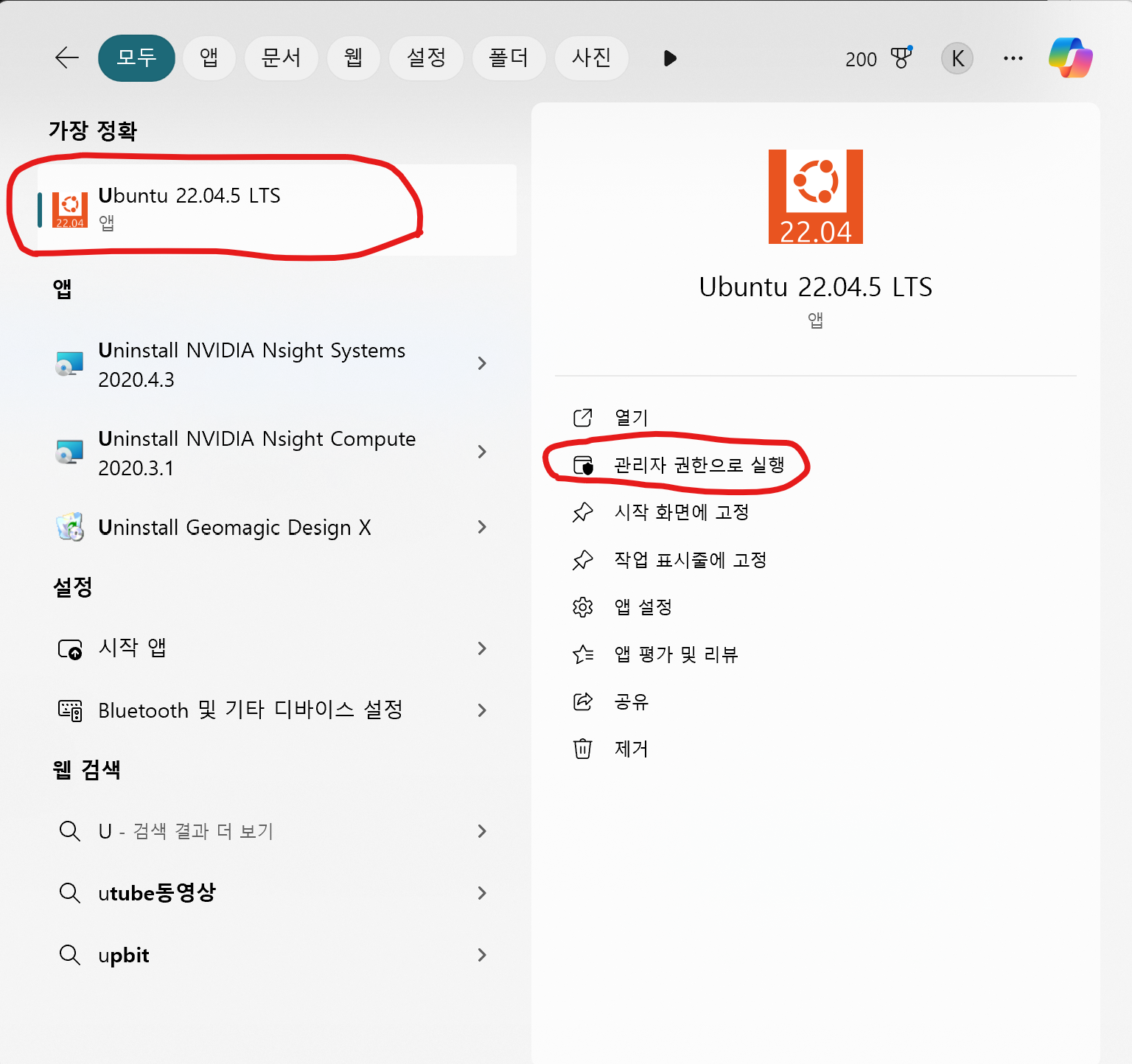Image resolution: width=1132 pixels, height=1064 pixels.
Task: Click the Nsight Systems uninstaller icon
Action: tap(70, 363)
